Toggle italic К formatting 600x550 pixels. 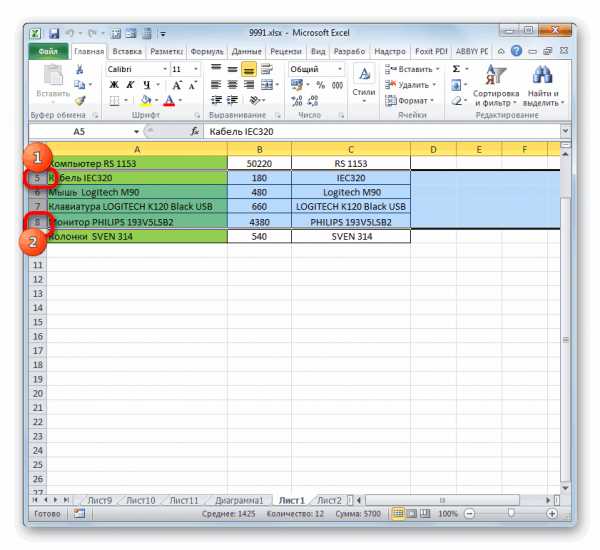(x=130, y=85)
